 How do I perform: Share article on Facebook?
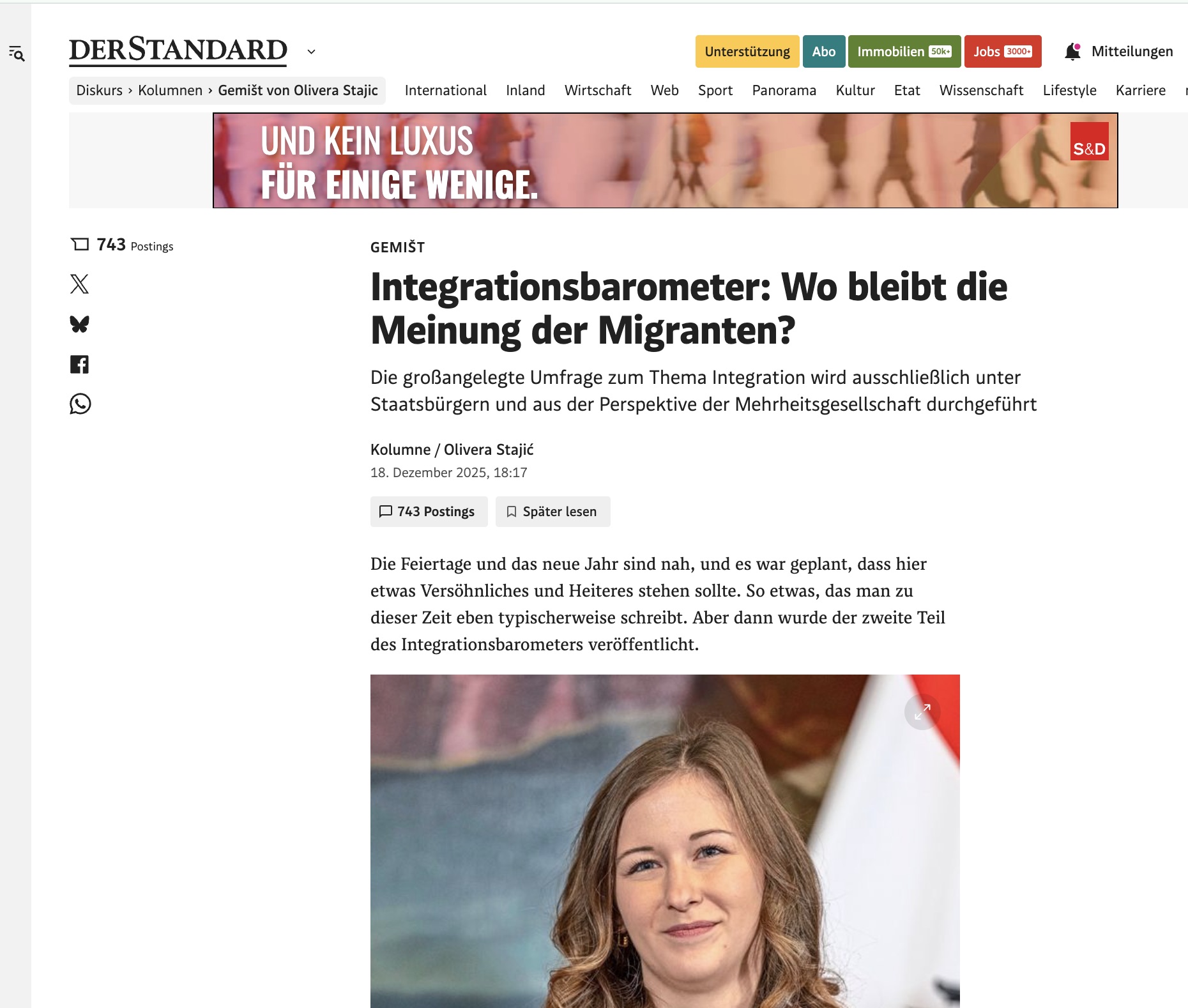tap(79, 364)
